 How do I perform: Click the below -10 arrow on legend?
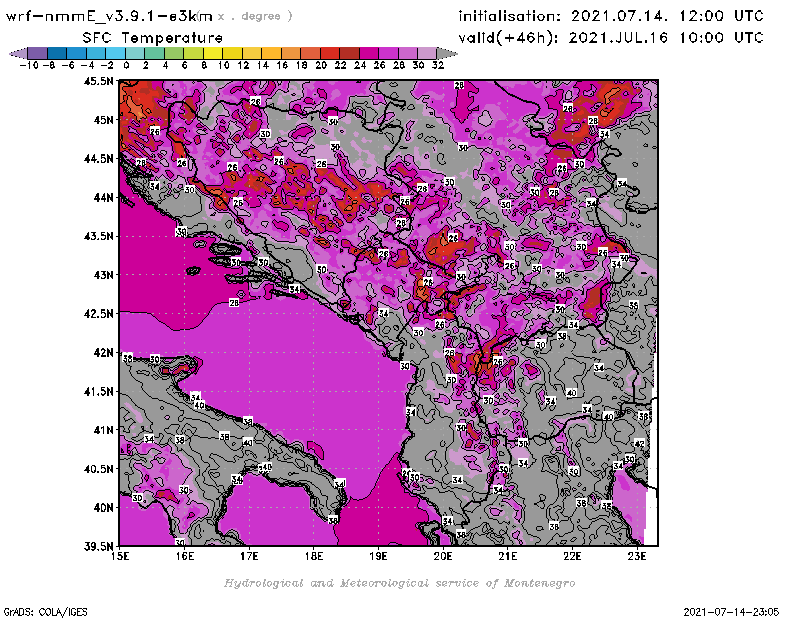point(18,54)
